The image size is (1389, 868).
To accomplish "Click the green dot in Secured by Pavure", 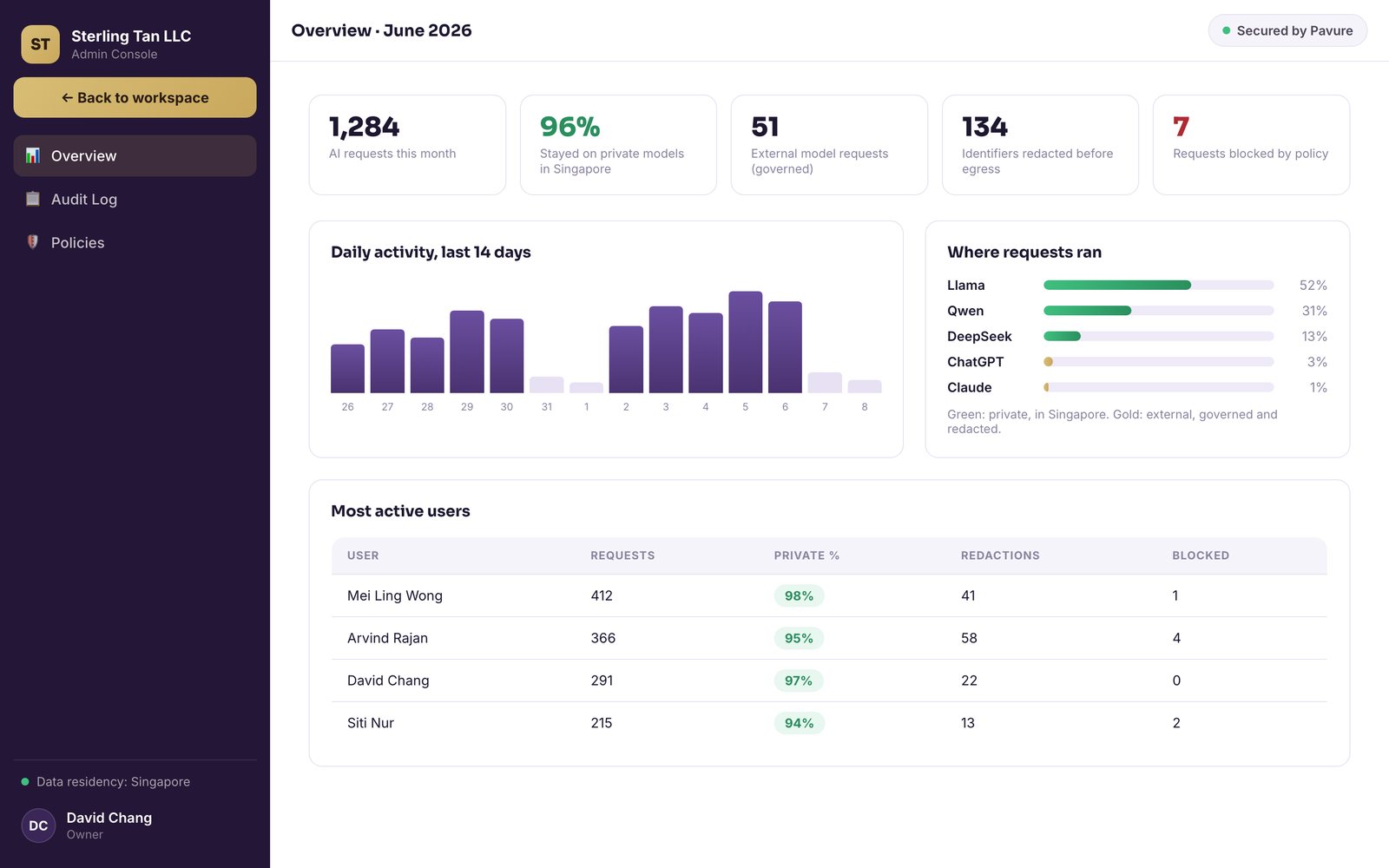I will click(1227, 30).
